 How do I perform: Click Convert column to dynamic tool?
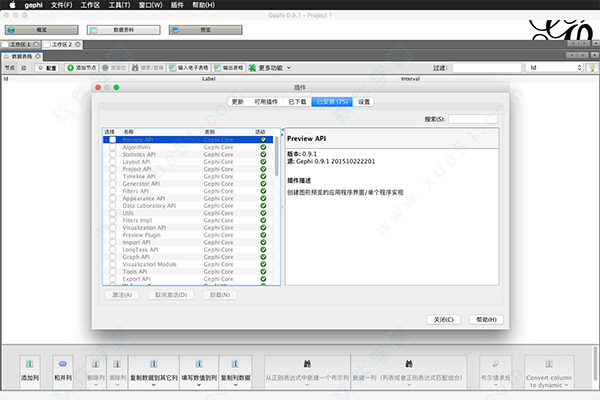pyautogui.click(x=549, y=370)
